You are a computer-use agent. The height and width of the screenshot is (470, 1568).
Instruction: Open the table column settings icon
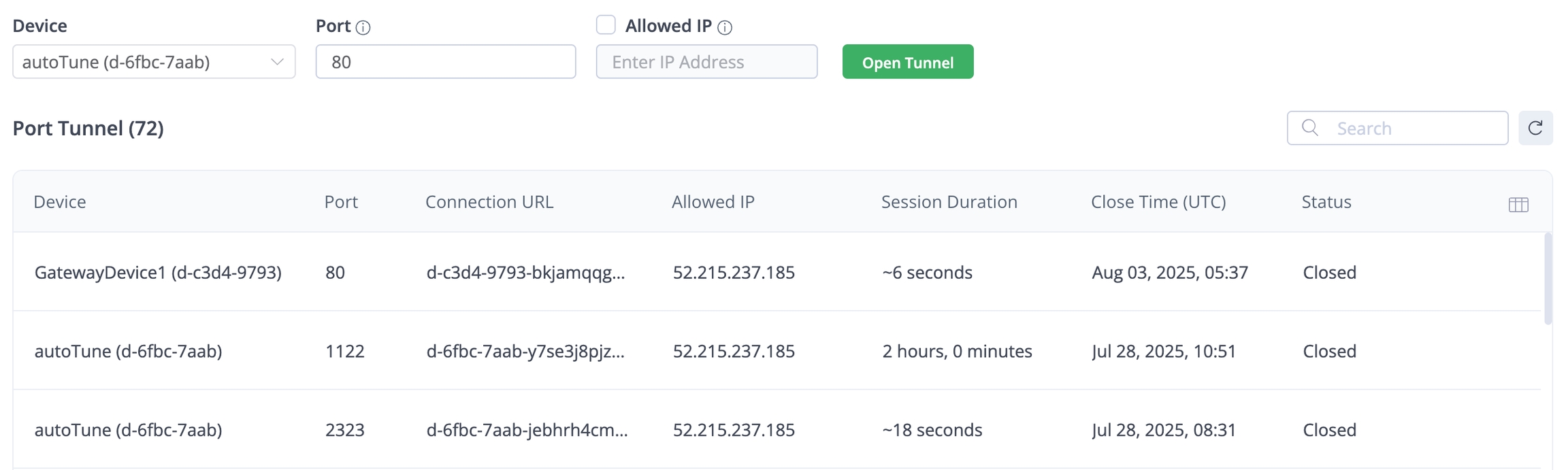pyautogui.click(x=1518, y=204)
